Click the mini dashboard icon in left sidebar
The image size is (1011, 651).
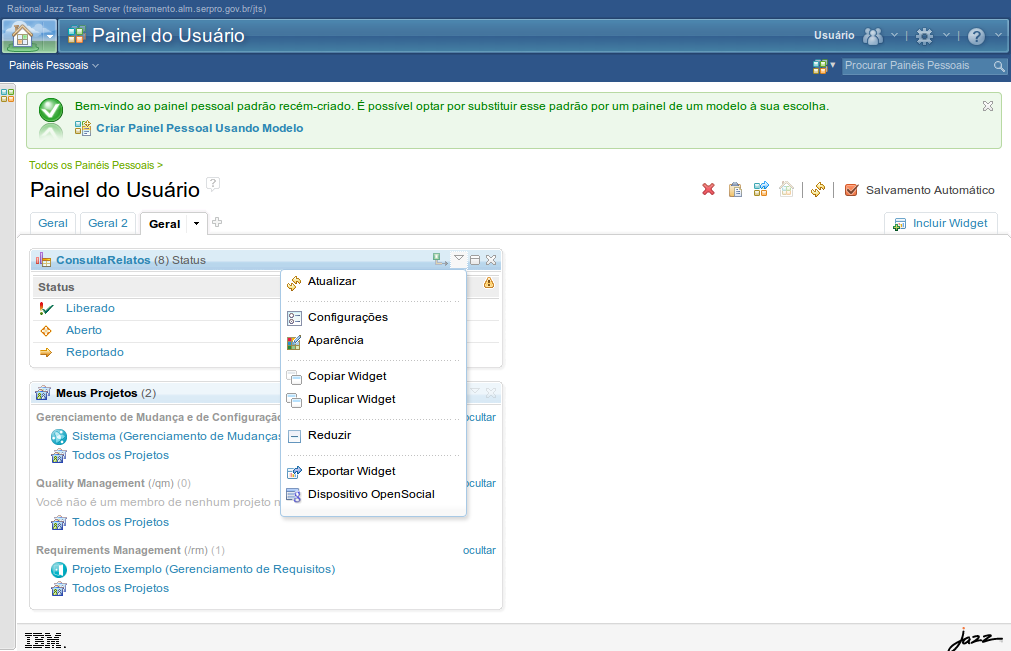pos(8,95)
